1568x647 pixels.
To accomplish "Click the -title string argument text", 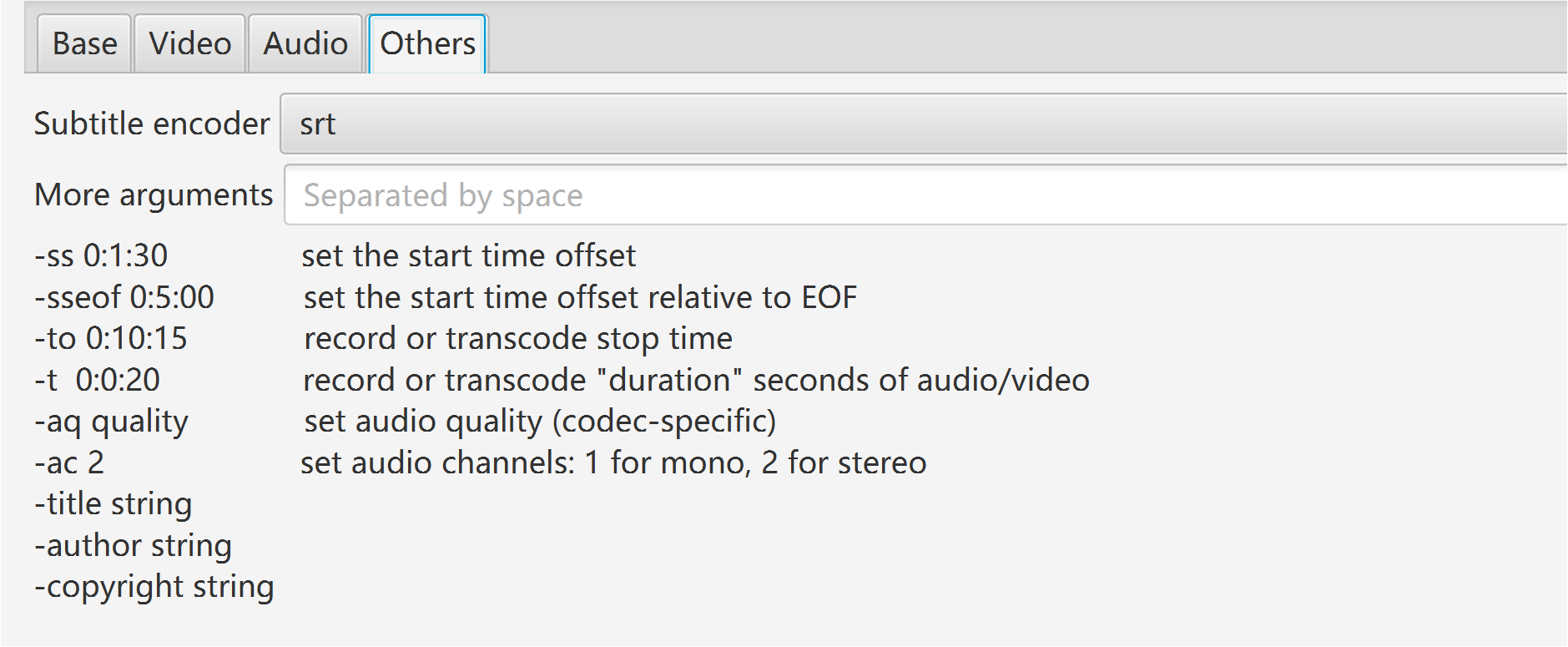I will 113,504.
